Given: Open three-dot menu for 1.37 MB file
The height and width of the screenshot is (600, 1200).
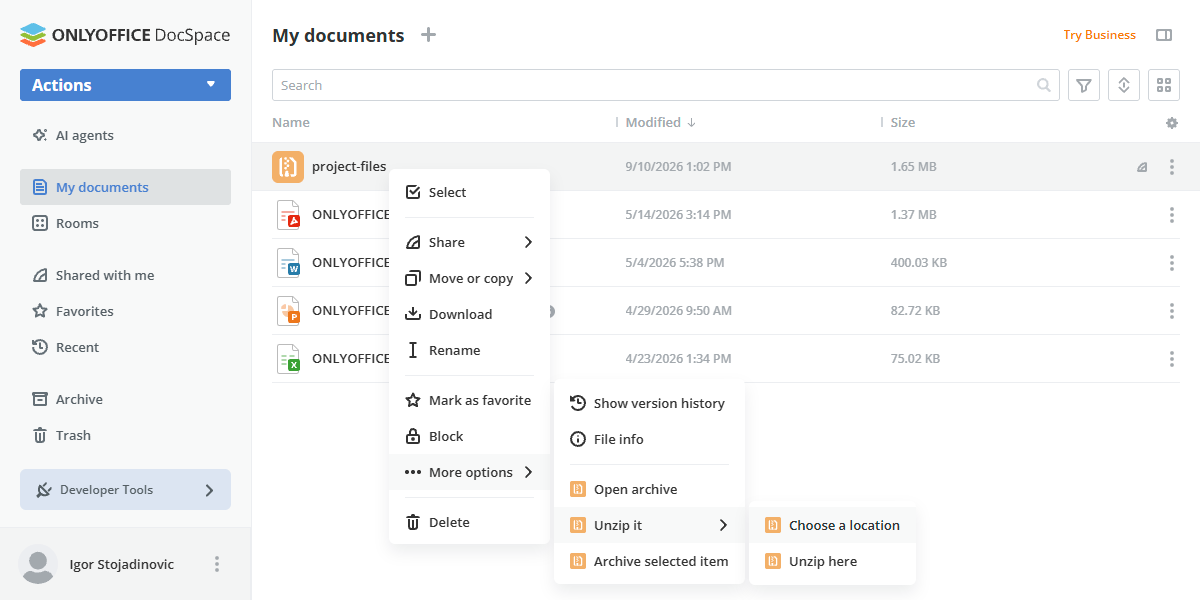Looking at the screenshot, I should point(1172,215).
